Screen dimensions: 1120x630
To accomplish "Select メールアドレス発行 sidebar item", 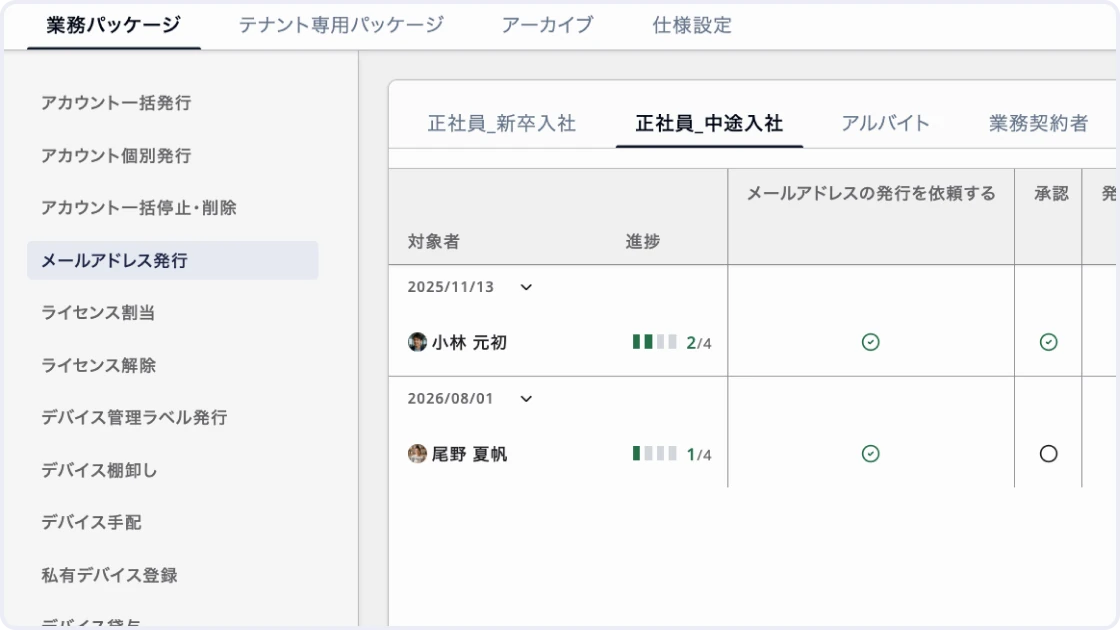I will pos(173,261).
